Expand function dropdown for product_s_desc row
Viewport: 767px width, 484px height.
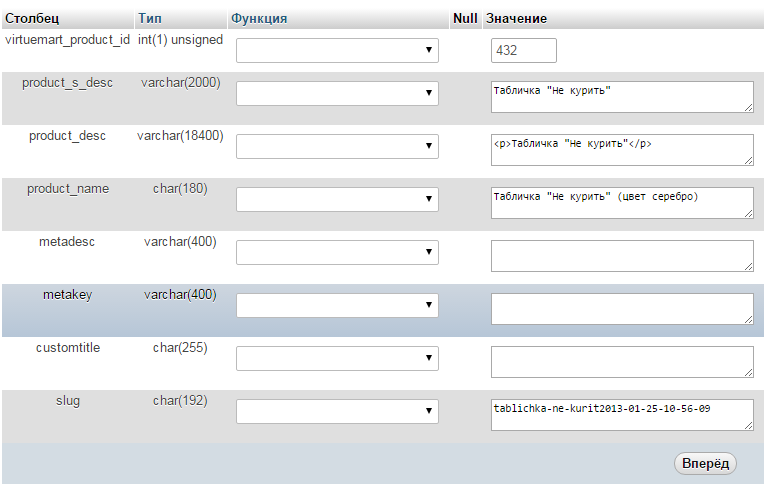338,93
